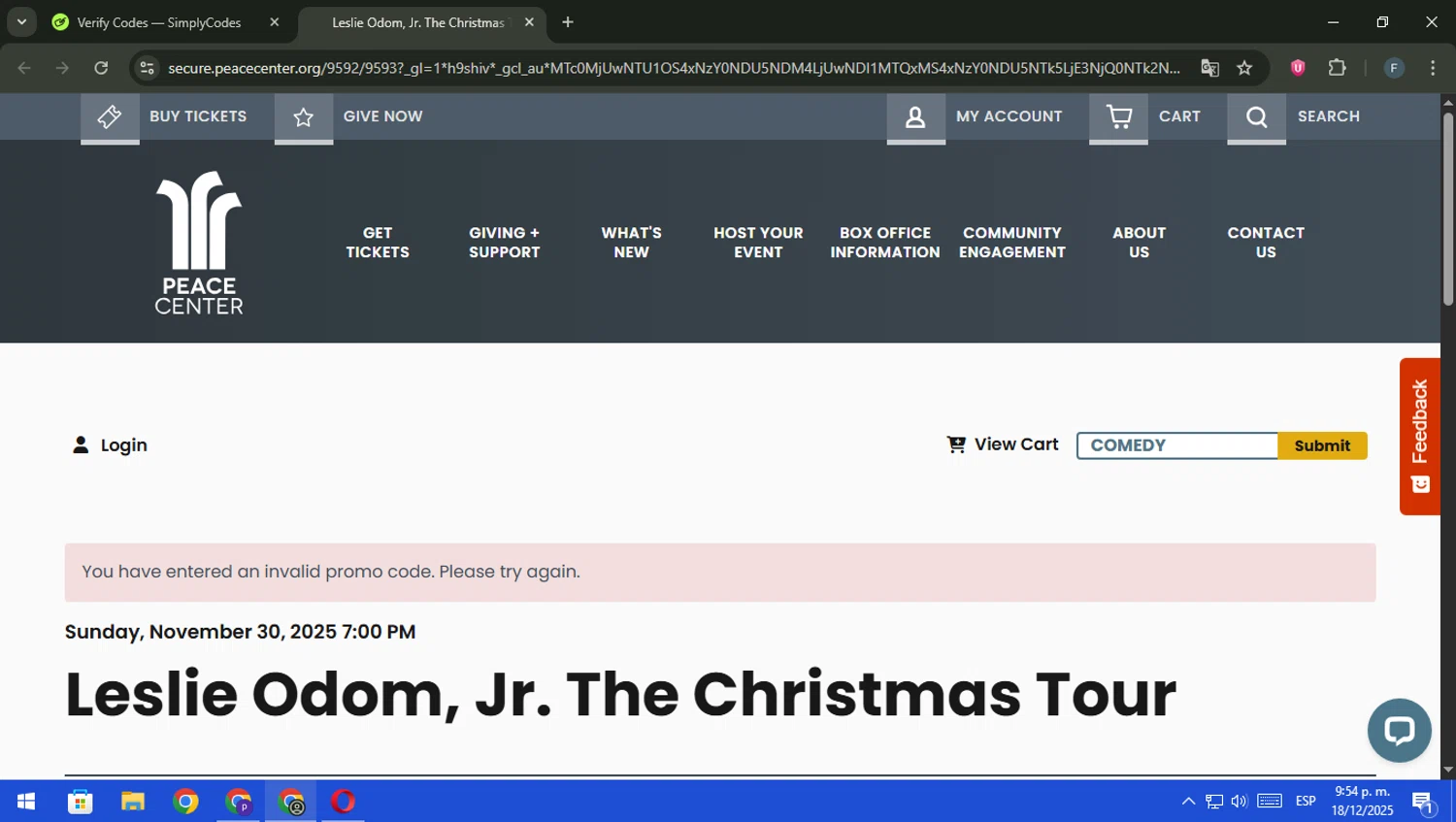The width and height of the screenshot is (1456, 822).
Task: Click the red shield extension icon
Action: [x=1298, y=68]
